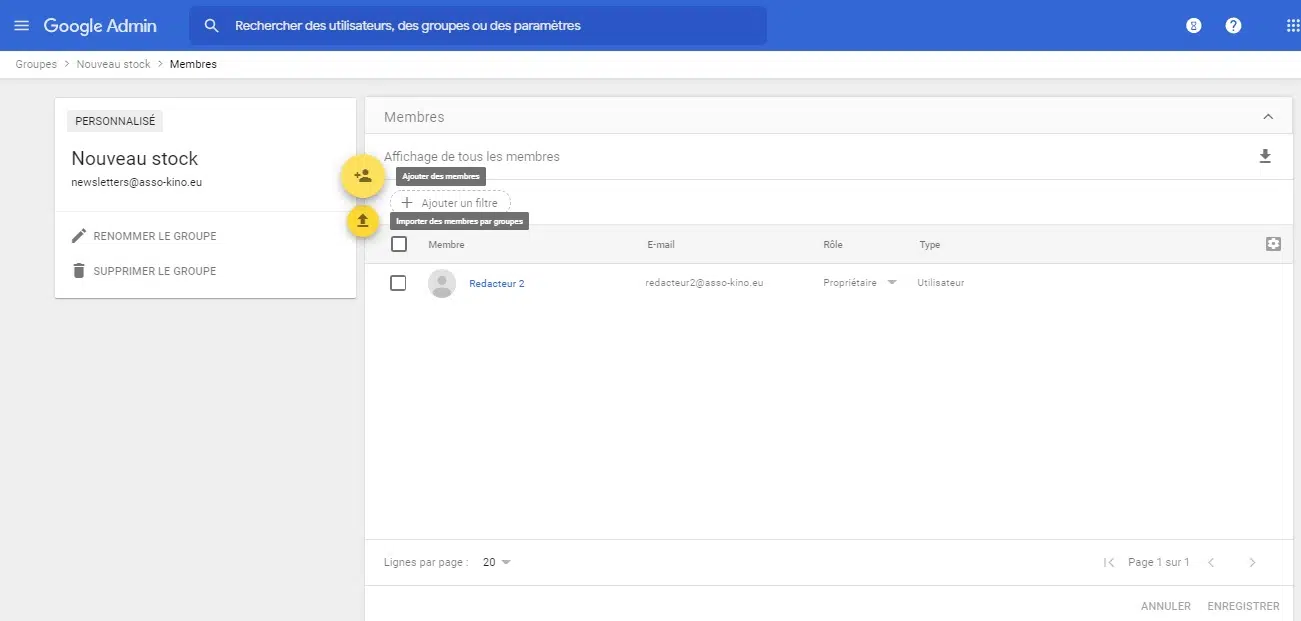Click the ANNULER button
The width and height of the screenshot is (1301, 621).
tap(1166, 606)
